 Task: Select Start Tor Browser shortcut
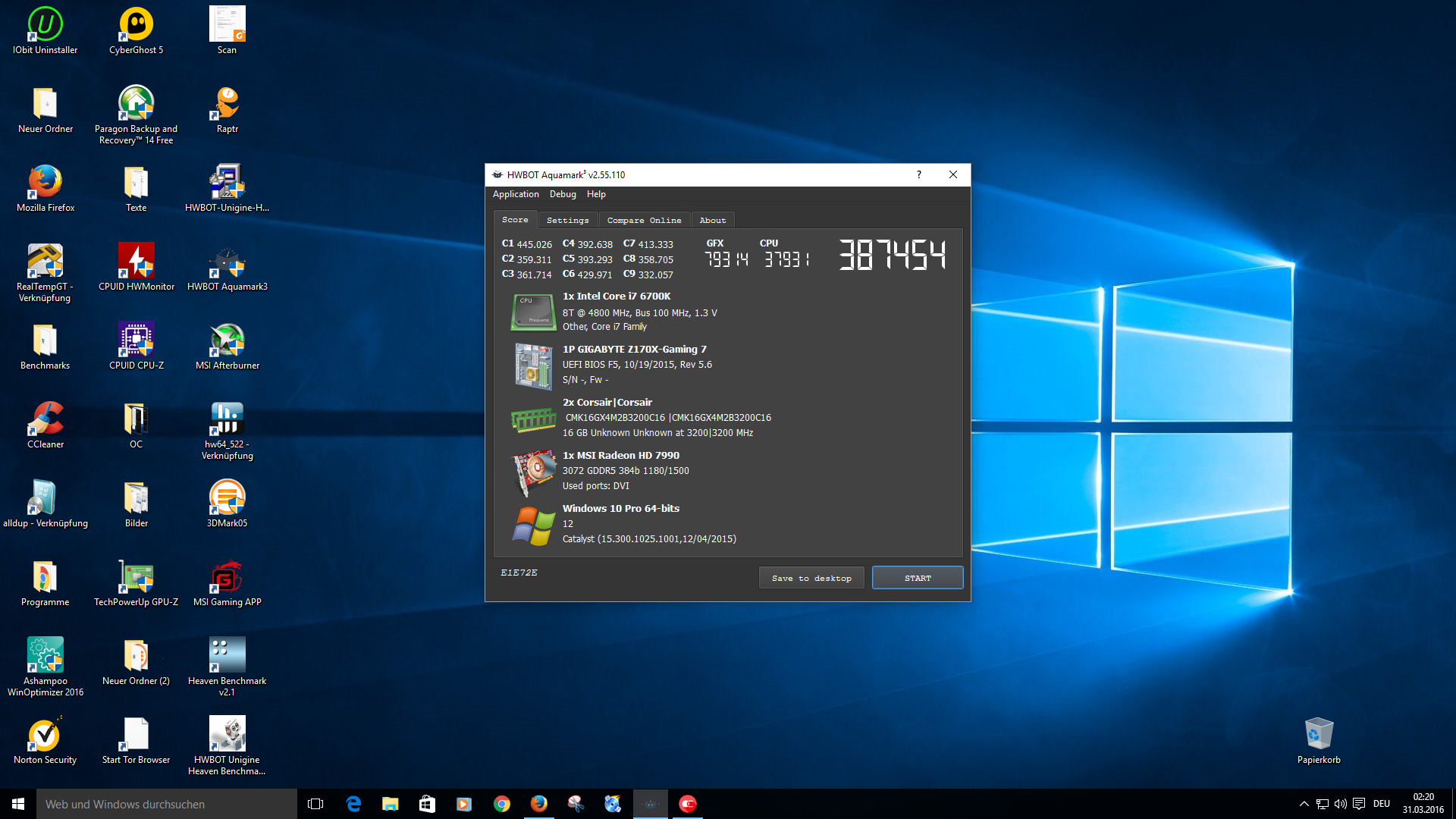point(136,740)
